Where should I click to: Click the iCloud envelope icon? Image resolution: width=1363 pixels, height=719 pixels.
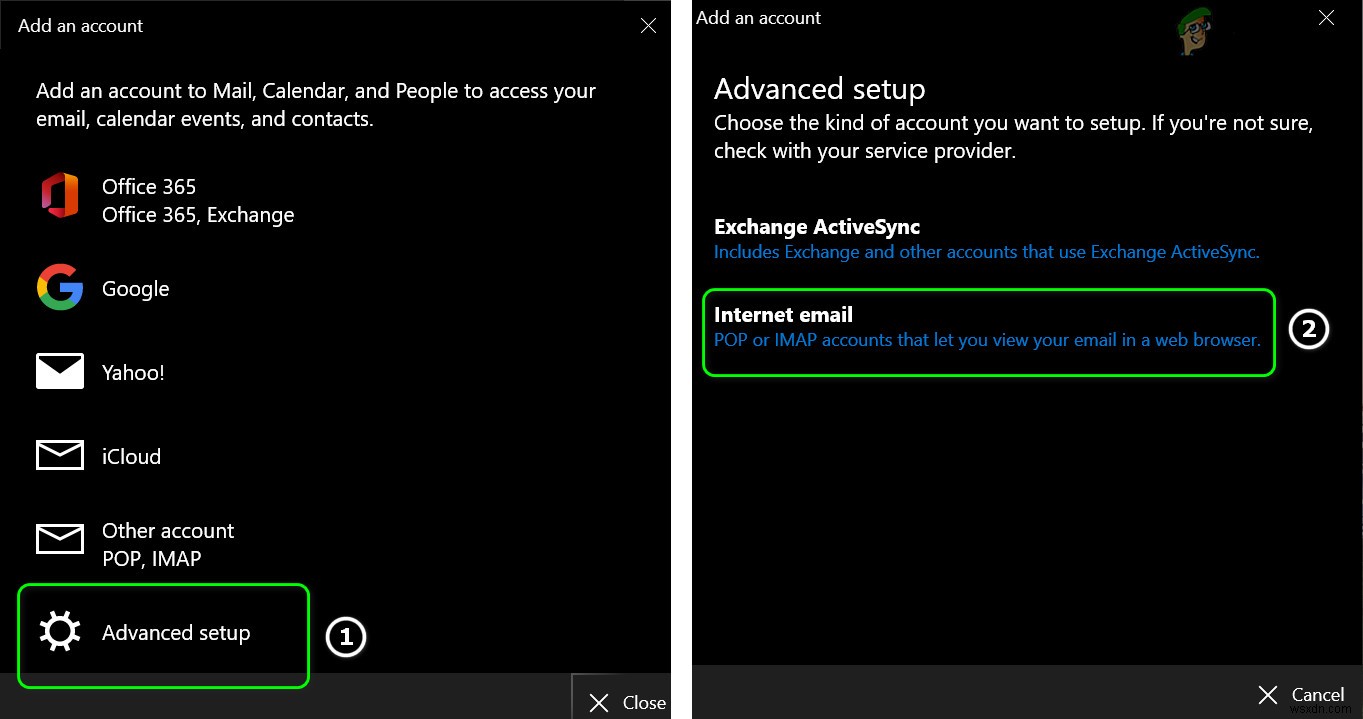pos(60,454)
